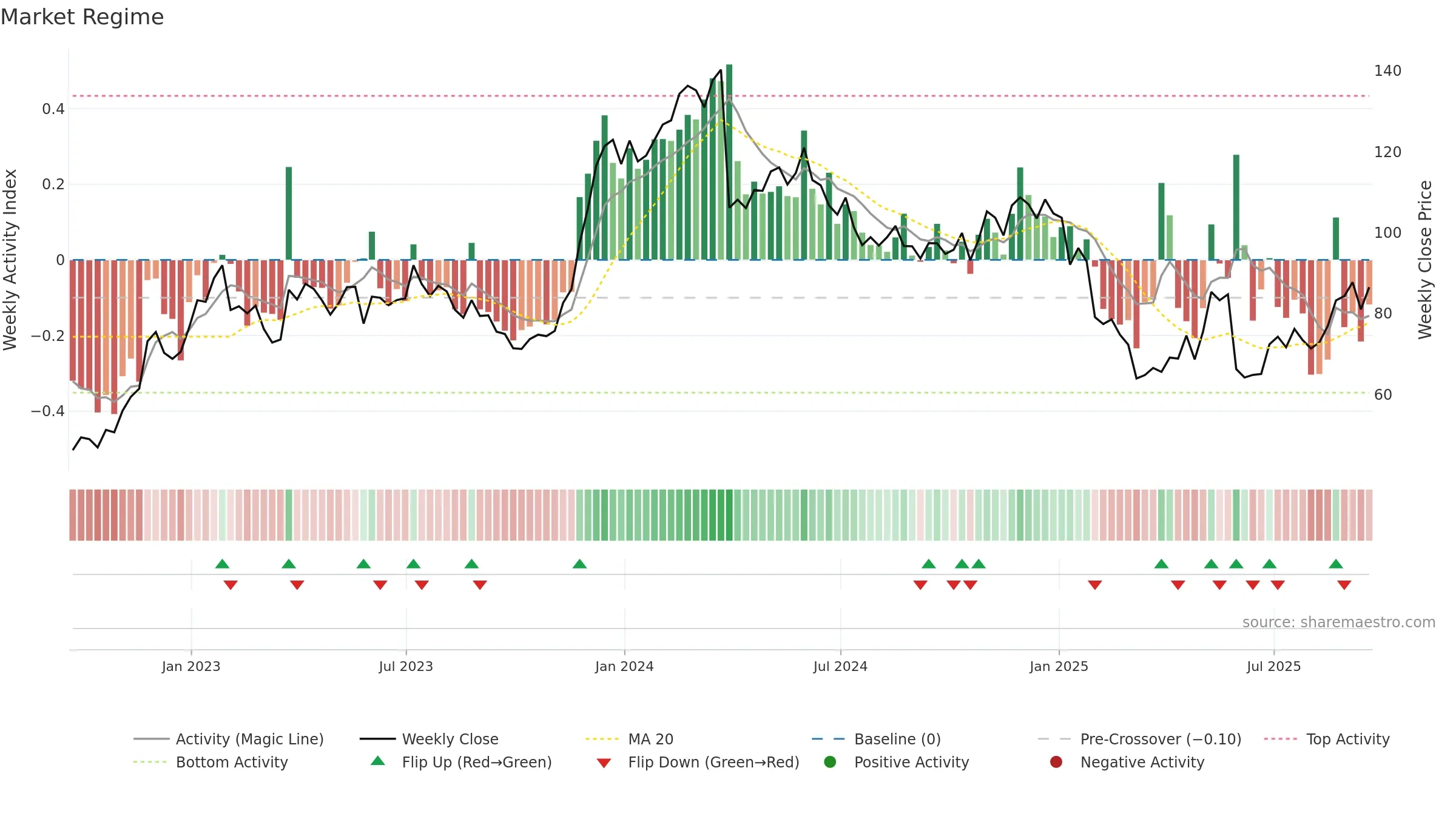Click the −0.4 activity axis tick
Viewport: 1456px width, 819px height.
click(x=48, y=411)
